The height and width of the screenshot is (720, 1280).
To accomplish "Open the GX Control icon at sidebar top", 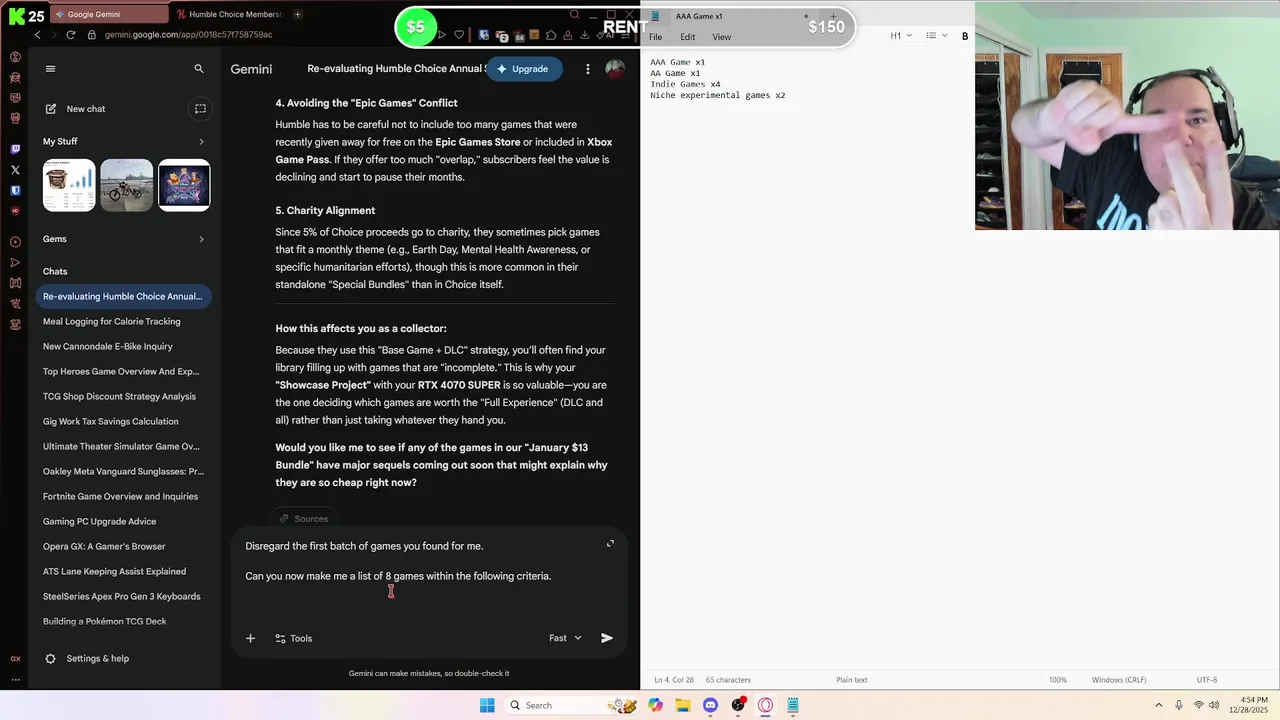I will click(x=15, y=57).
